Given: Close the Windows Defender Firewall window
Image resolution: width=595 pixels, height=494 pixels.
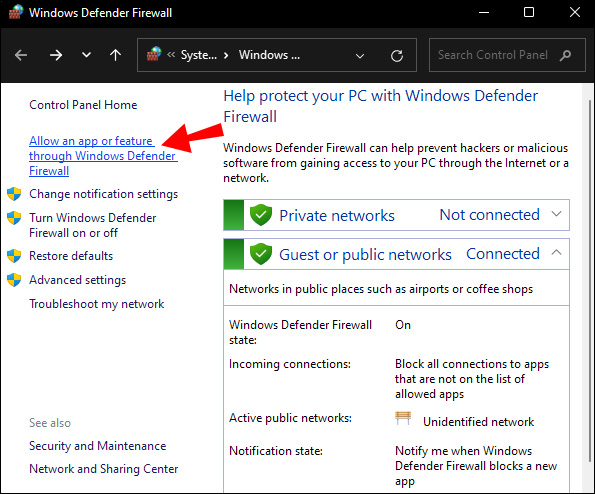Looking at the screenshot, I should (575, 12).
